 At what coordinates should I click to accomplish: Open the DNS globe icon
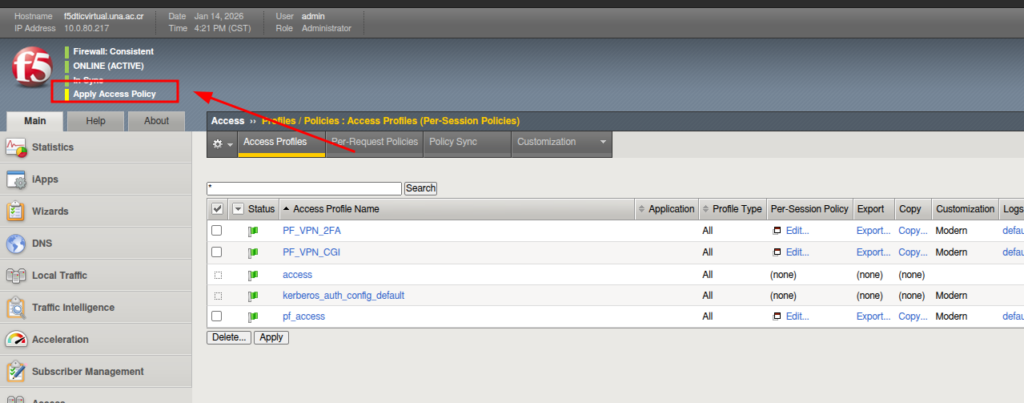click(x=16, y=244)
